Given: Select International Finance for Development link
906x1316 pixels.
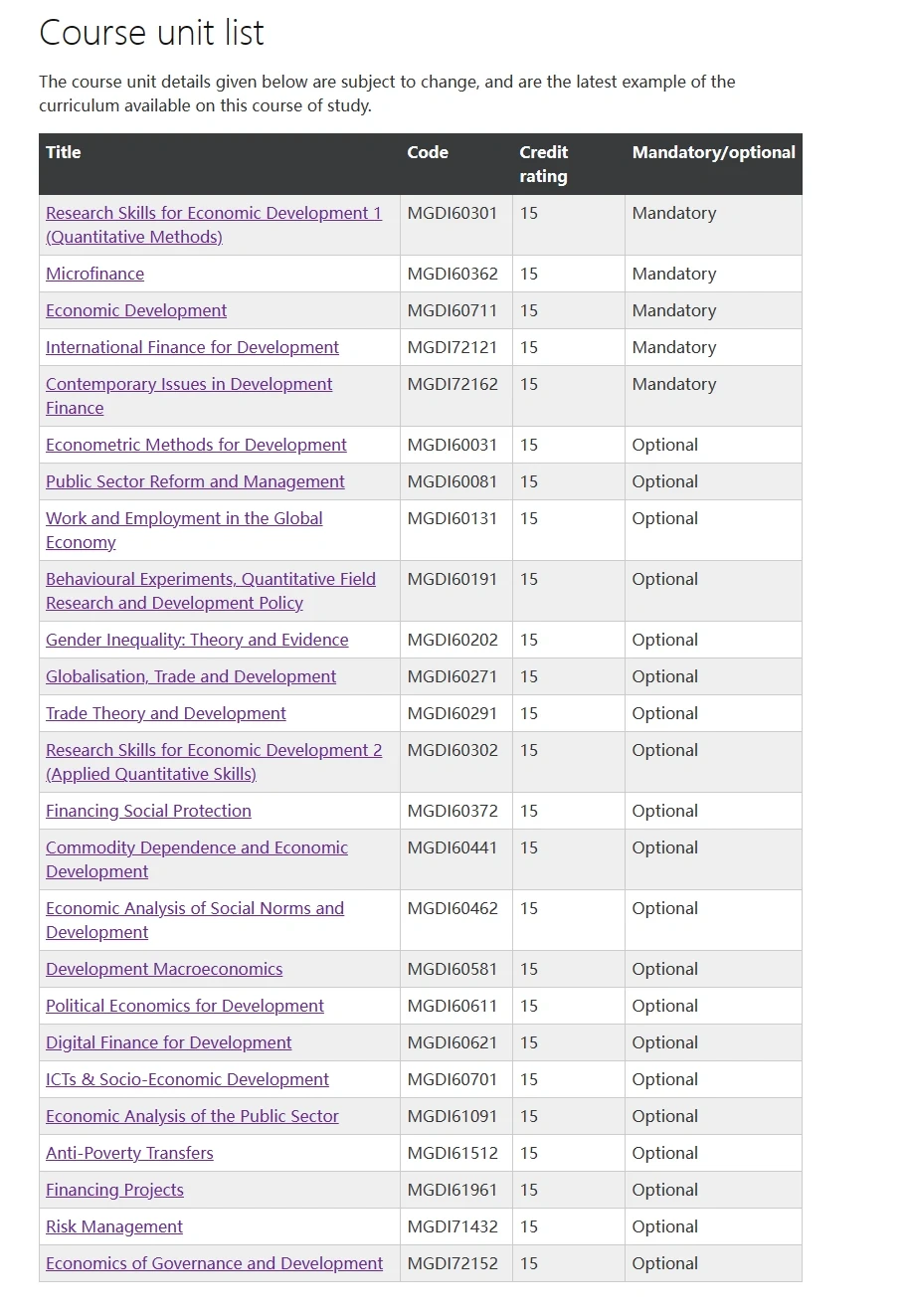Looking at the screenshot, I should [x=192, y=347].
